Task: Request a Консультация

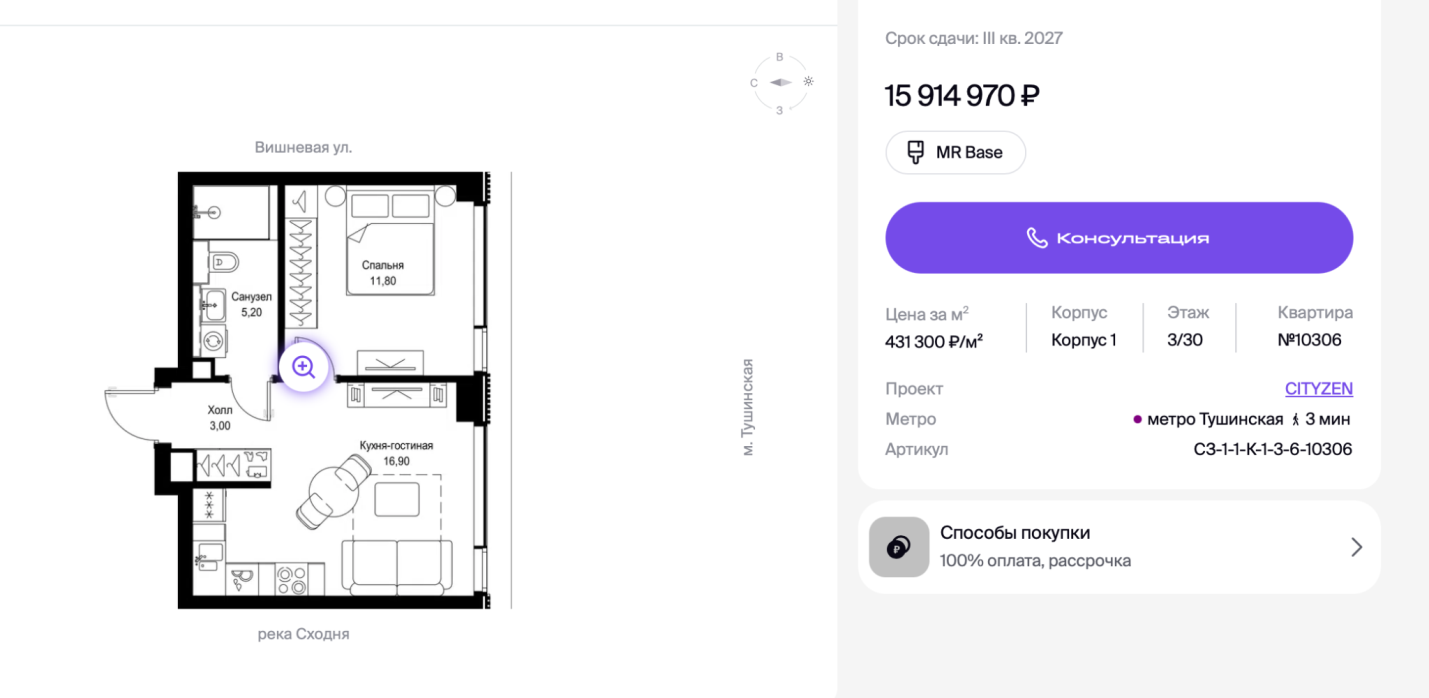Action: (1119, 238)
